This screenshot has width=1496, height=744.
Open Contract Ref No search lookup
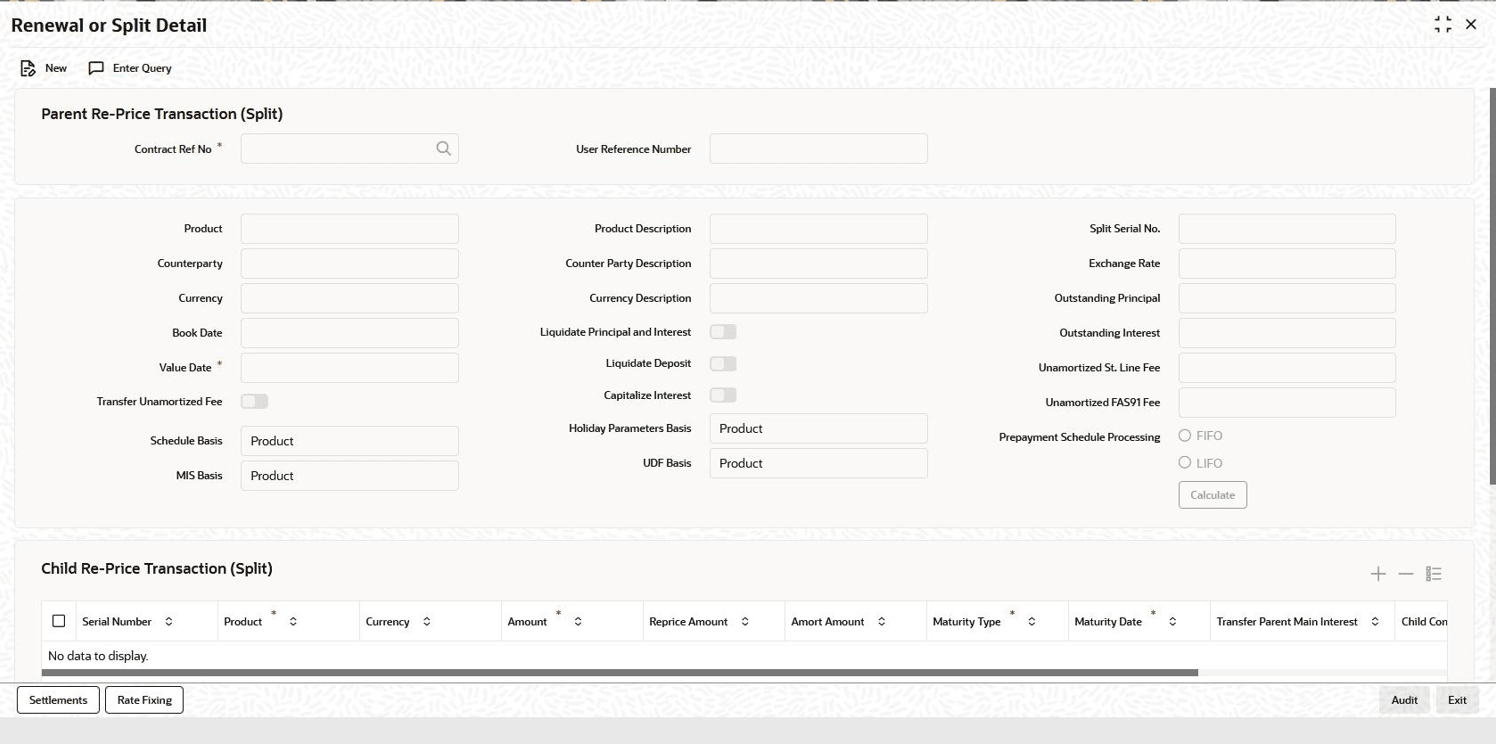coord(443,149)
